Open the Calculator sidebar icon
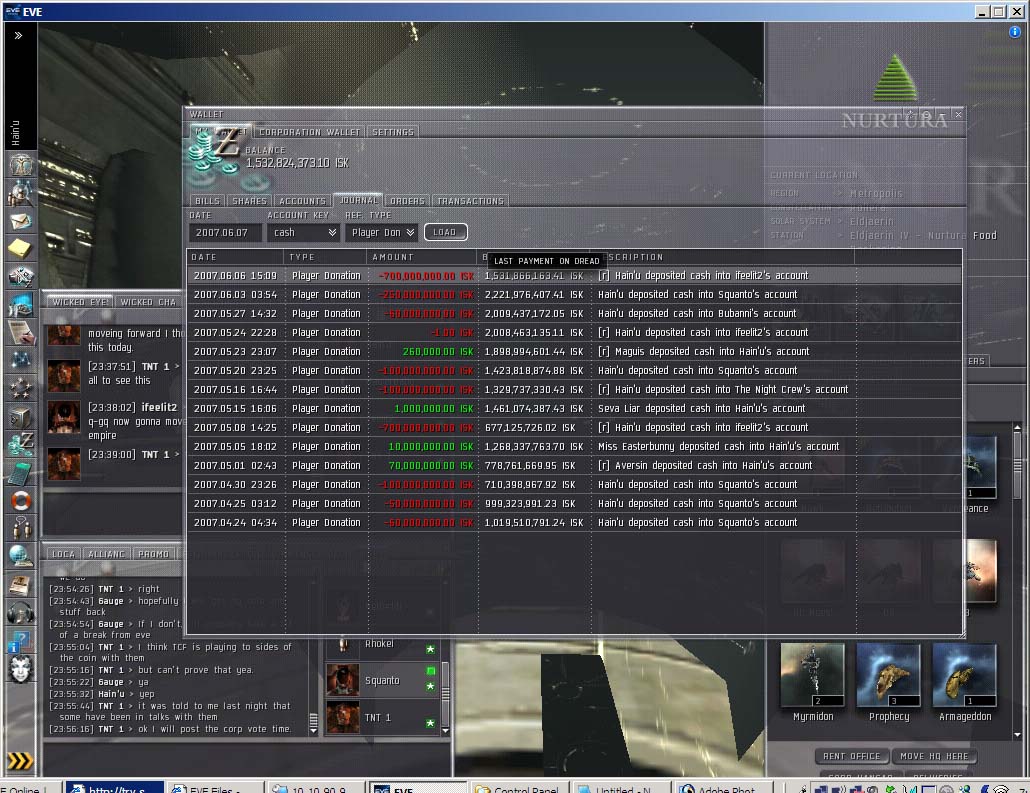Viewport: 1030px width, 793px height. [x=21, y=472]
